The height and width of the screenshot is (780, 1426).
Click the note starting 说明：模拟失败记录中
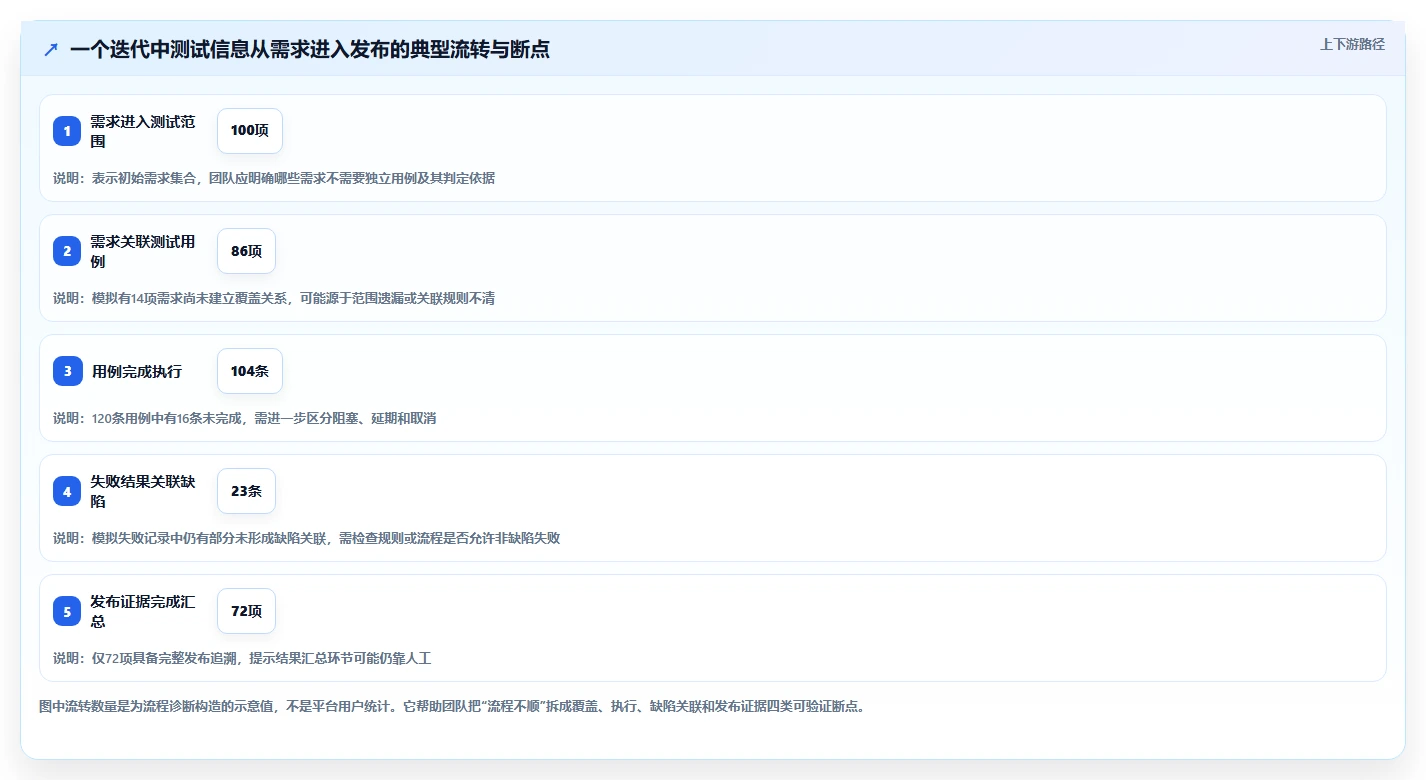pyautogui.click(x=306, y=538)
